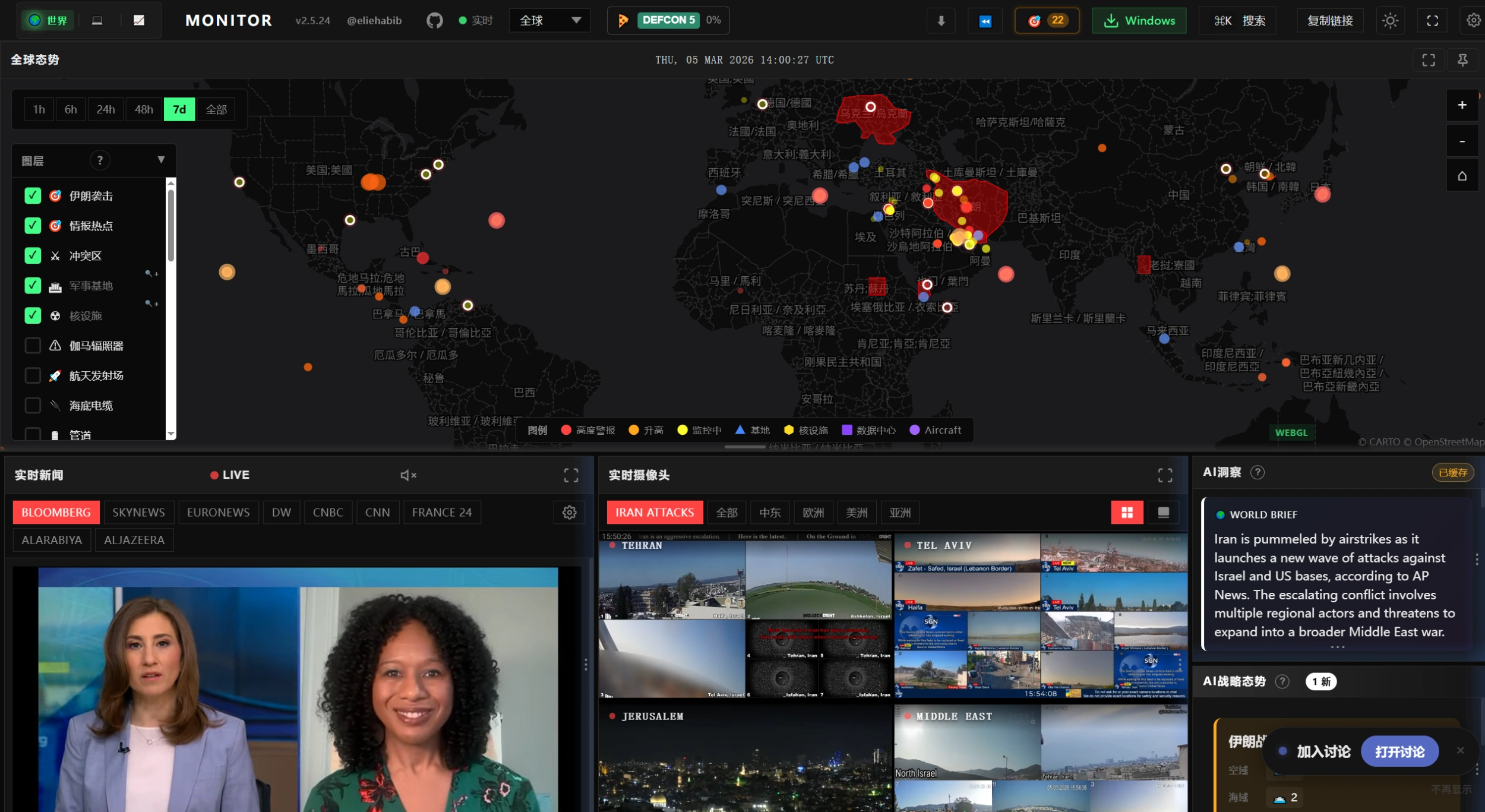Pin the global situation map panel
The width and height of the screenshot is (1485, 812).
[1462, 60]
